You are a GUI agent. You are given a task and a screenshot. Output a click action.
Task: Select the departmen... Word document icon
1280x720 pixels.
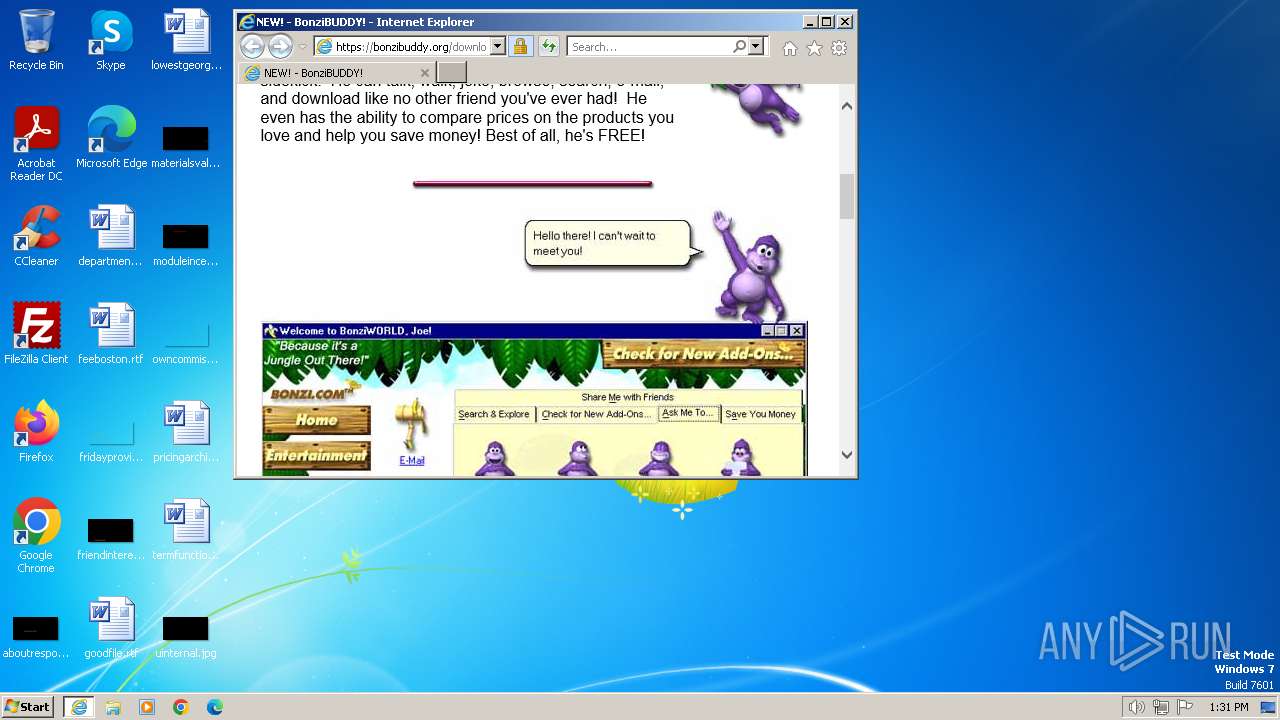(110, 236)
